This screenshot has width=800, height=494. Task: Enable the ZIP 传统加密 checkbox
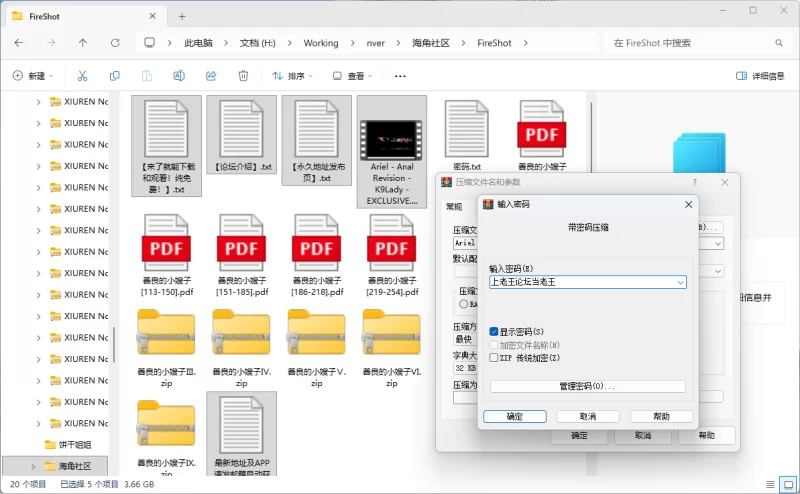pos(494,357)
